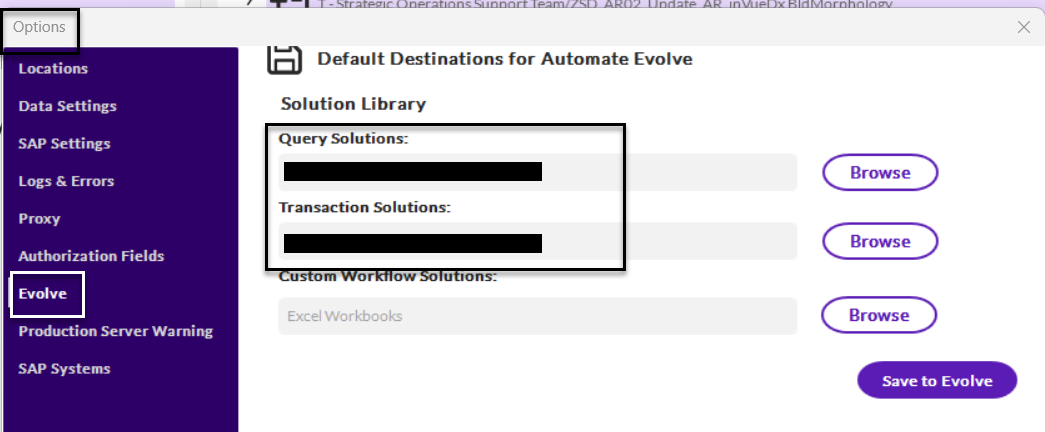Open the Locations settings section

(x=53, y=69)
